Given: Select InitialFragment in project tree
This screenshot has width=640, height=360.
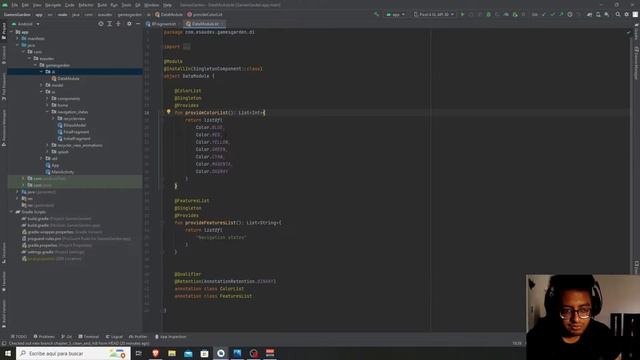Looking at the screenshot, I should tap(74, 138).
